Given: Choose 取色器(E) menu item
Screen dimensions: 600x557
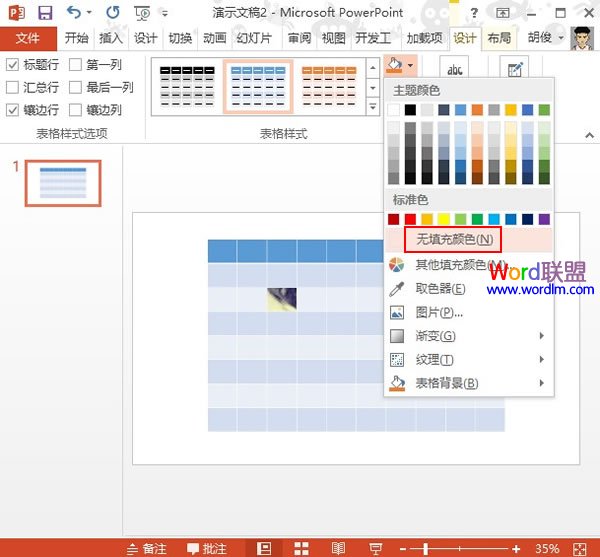Looking at the screenshot, I should click(x=469, y=289).
